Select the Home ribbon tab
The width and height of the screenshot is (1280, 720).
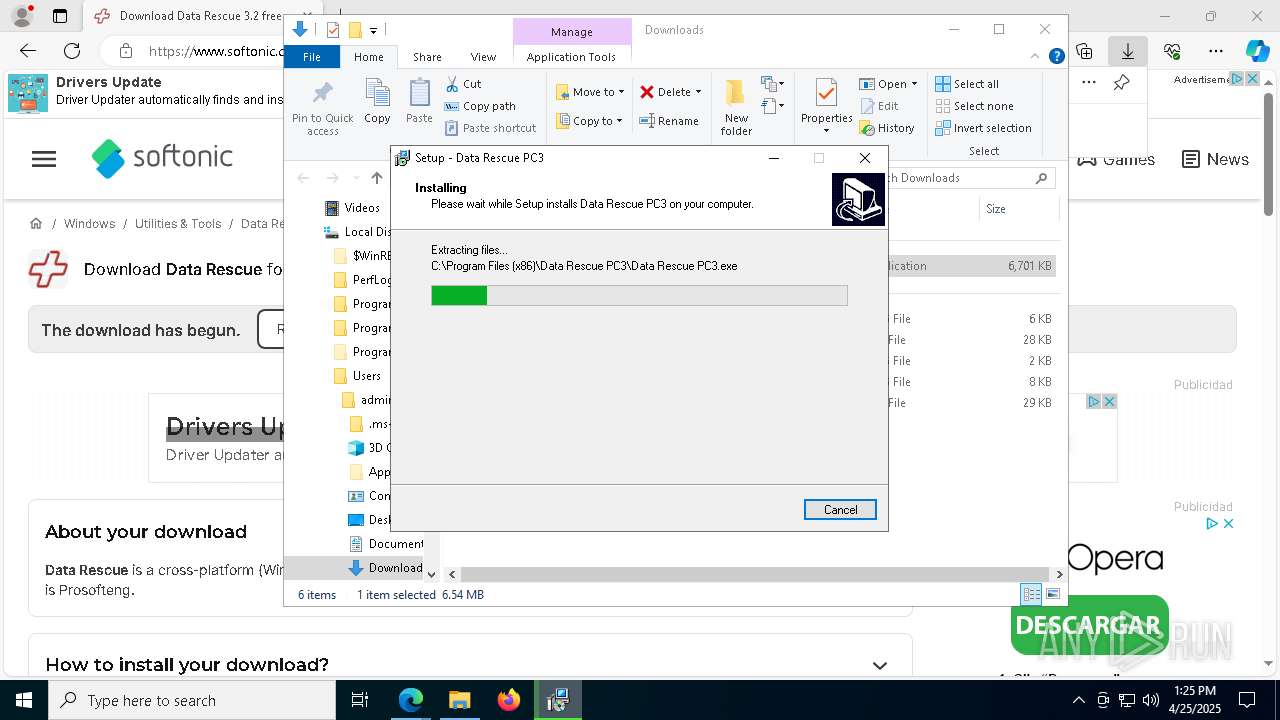click(x=368, y=57)
